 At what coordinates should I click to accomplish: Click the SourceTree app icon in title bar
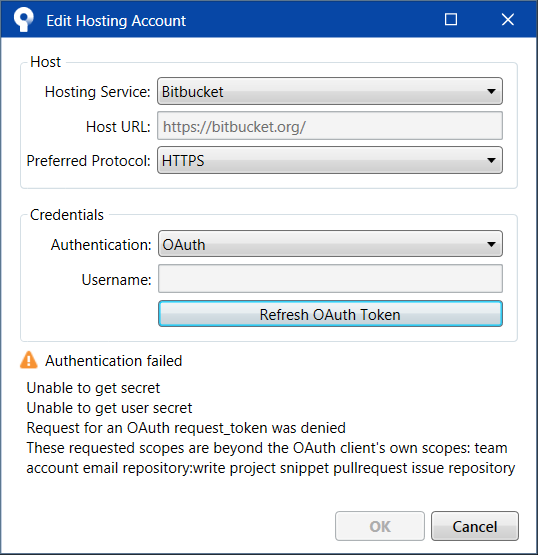coord(23,20)
